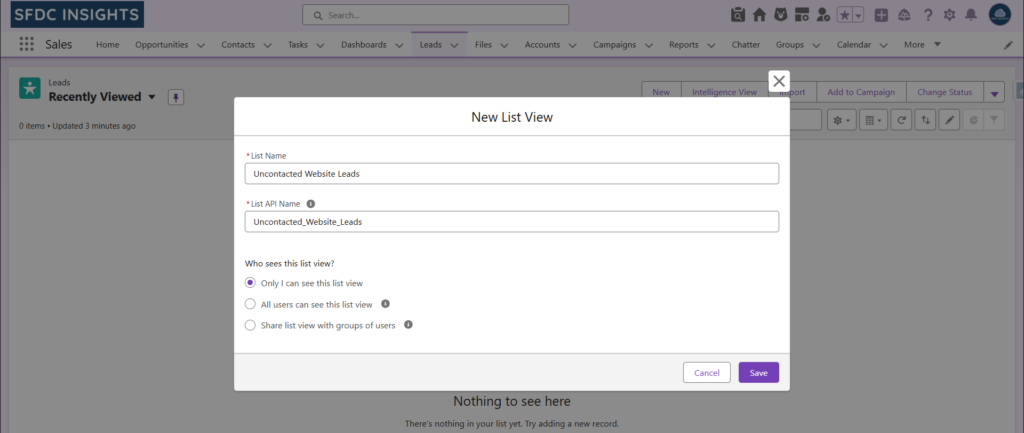Screen dimensions: 1024x433
Task: Click info icon next to List API Name
Action: coord(310,203)
